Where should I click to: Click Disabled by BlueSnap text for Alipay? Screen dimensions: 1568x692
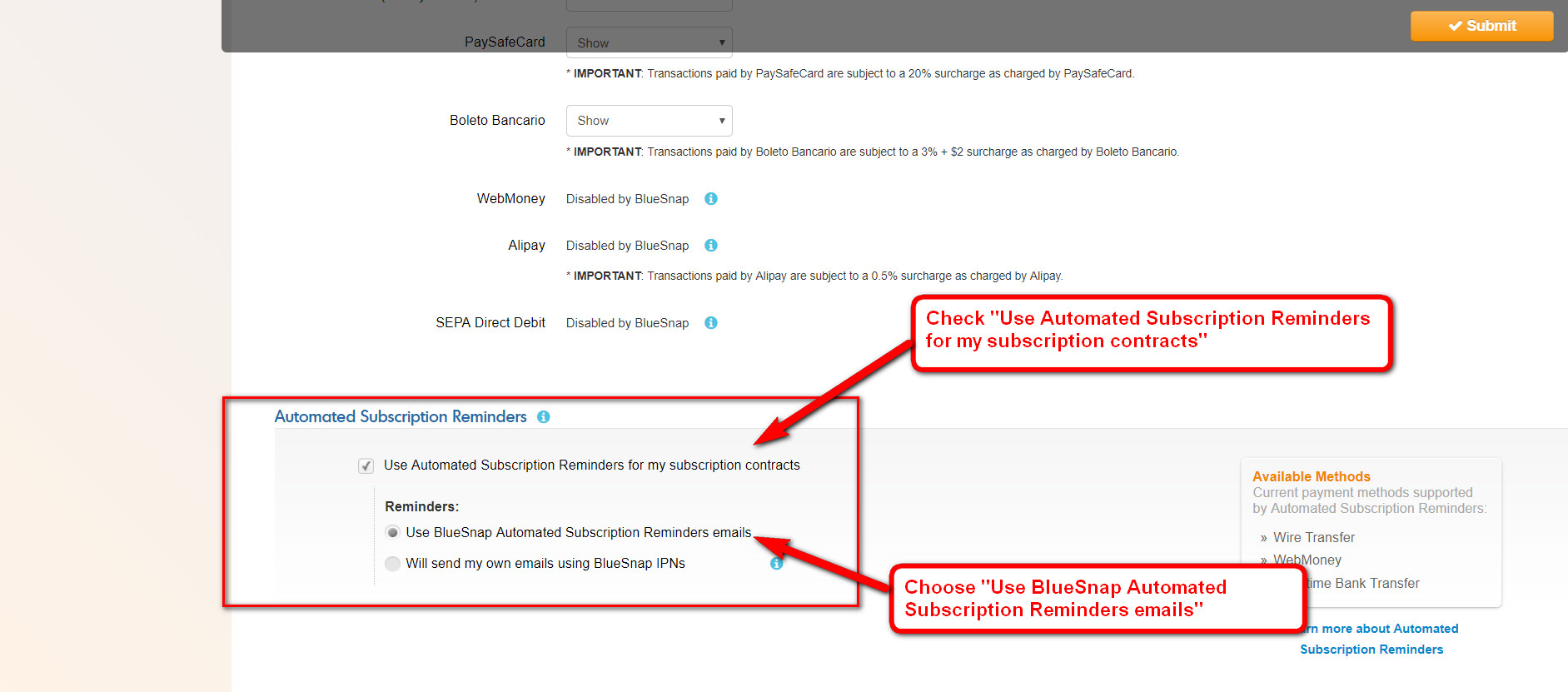click(x=628, y=246)
